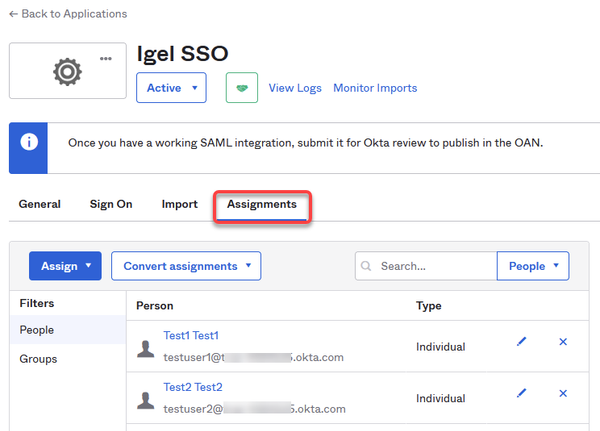Image resolution: width=600 pixels, height=431 pixels.
Task: Open the Convert assignments dropdown
Action: [185, 266]
